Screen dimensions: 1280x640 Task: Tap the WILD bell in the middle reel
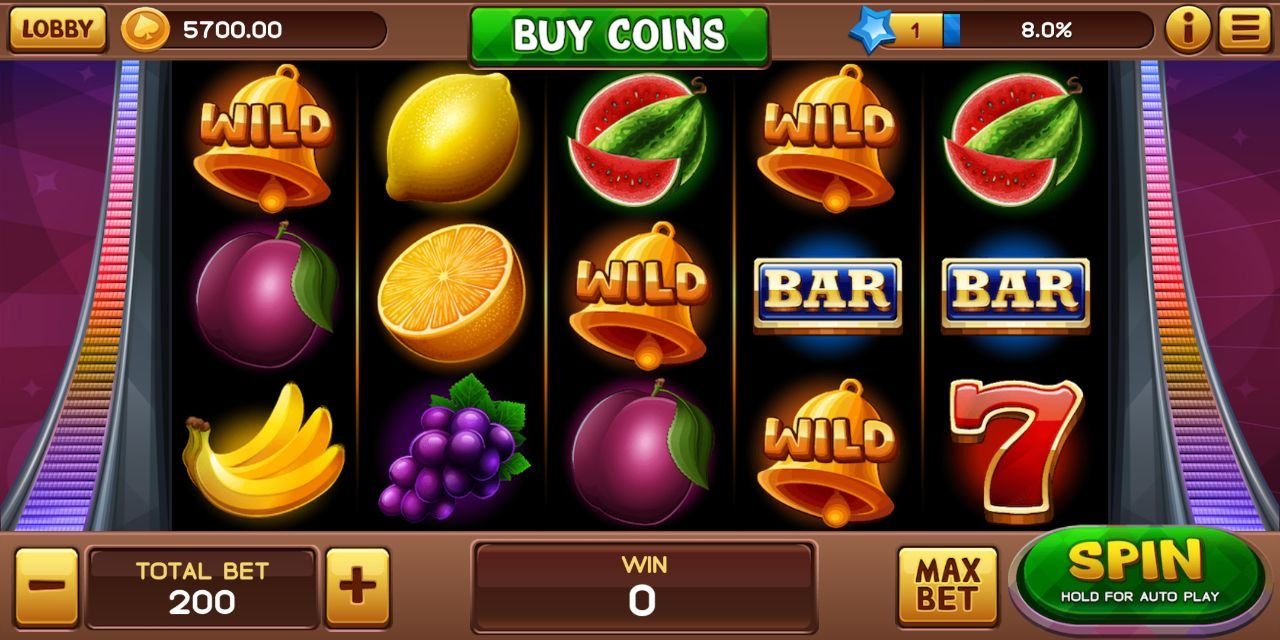640,295
